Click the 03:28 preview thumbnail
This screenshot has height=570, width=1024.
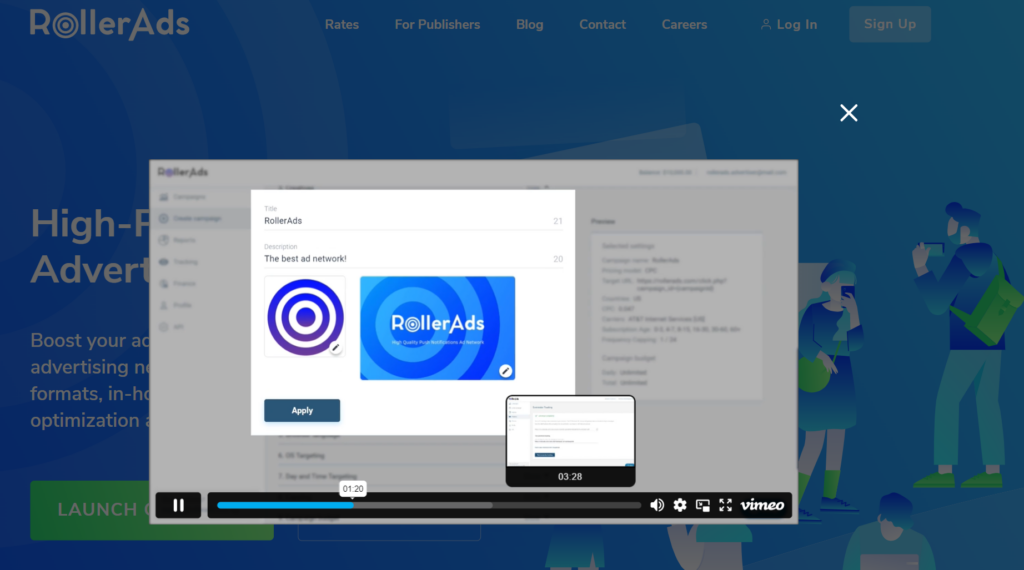click(x=570, y=441)
